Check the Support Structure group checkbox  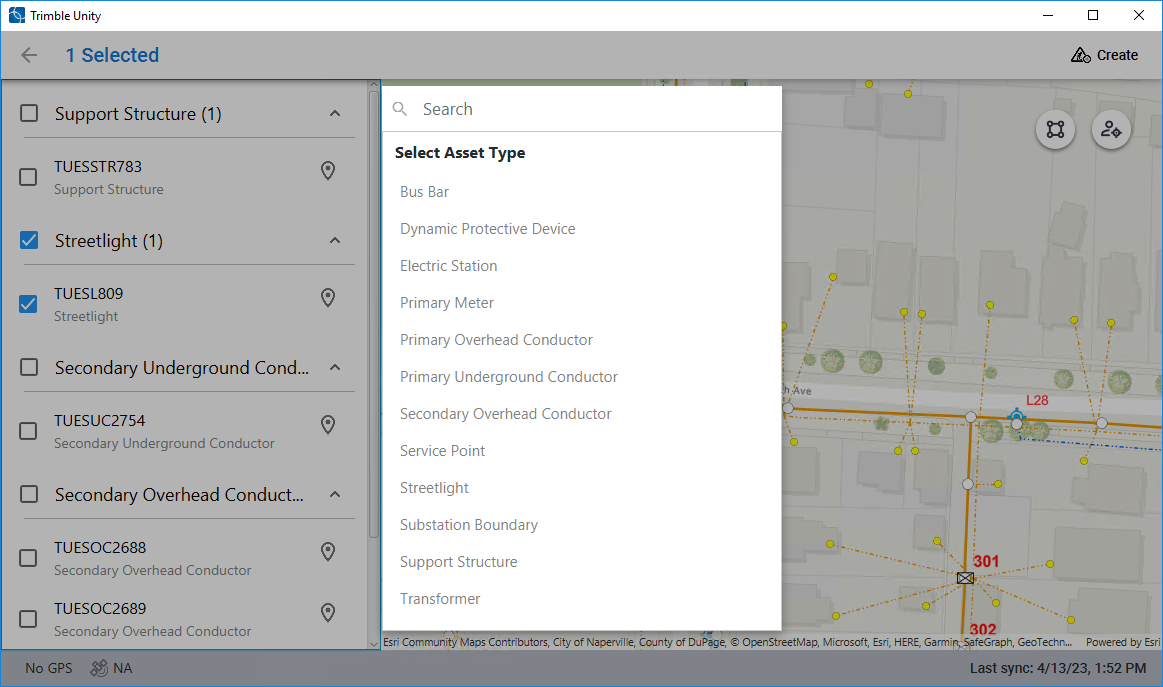[30, 114]
